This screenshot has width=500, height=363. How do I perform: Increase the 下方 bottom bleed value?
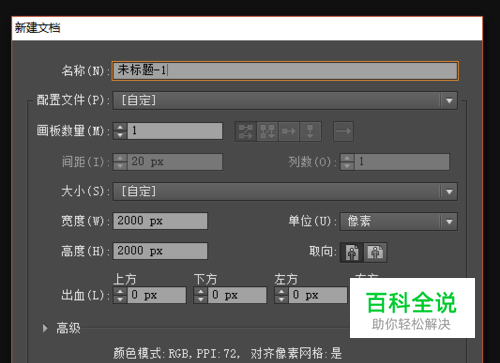click(x=201, y=291)
